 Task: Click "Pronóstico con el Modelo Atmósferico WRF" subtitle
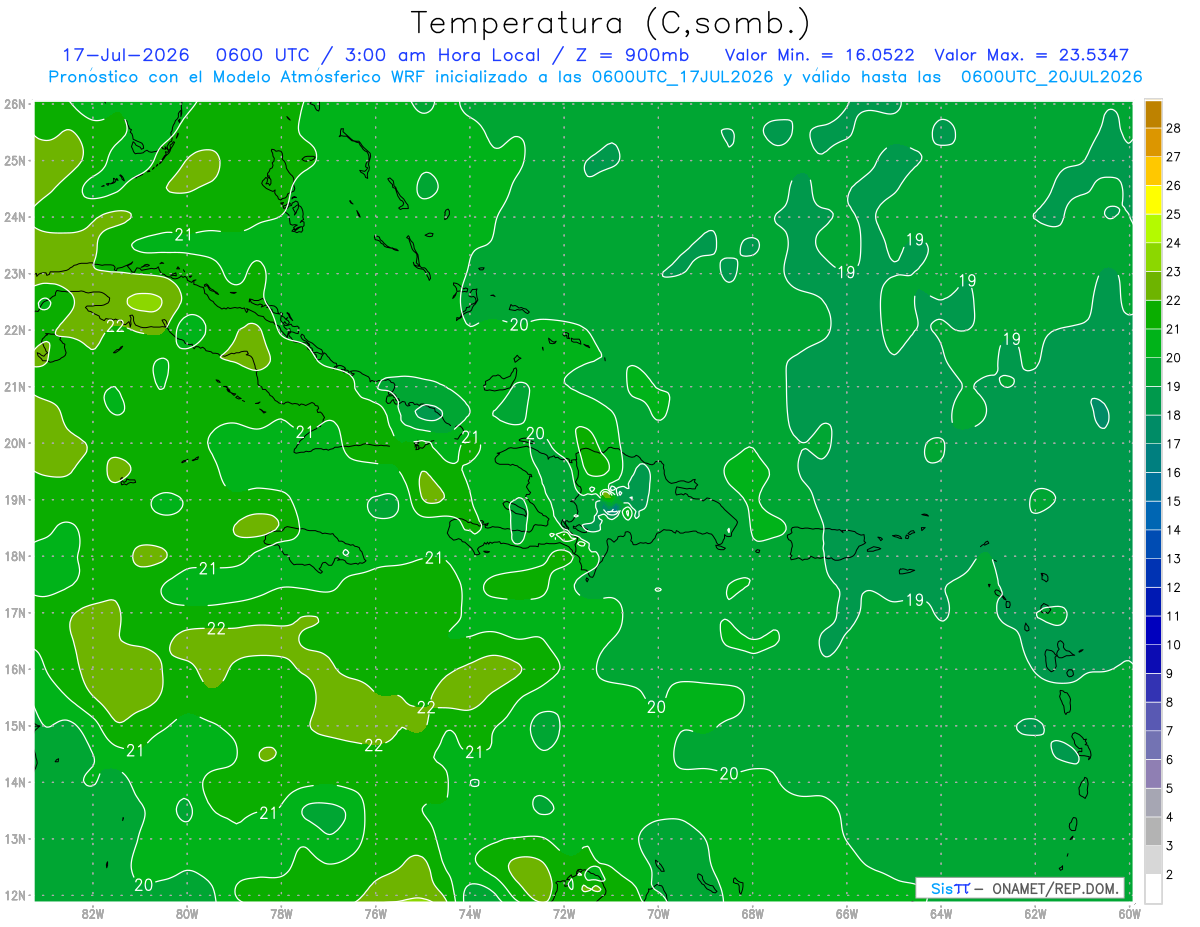tap(237, 77)
